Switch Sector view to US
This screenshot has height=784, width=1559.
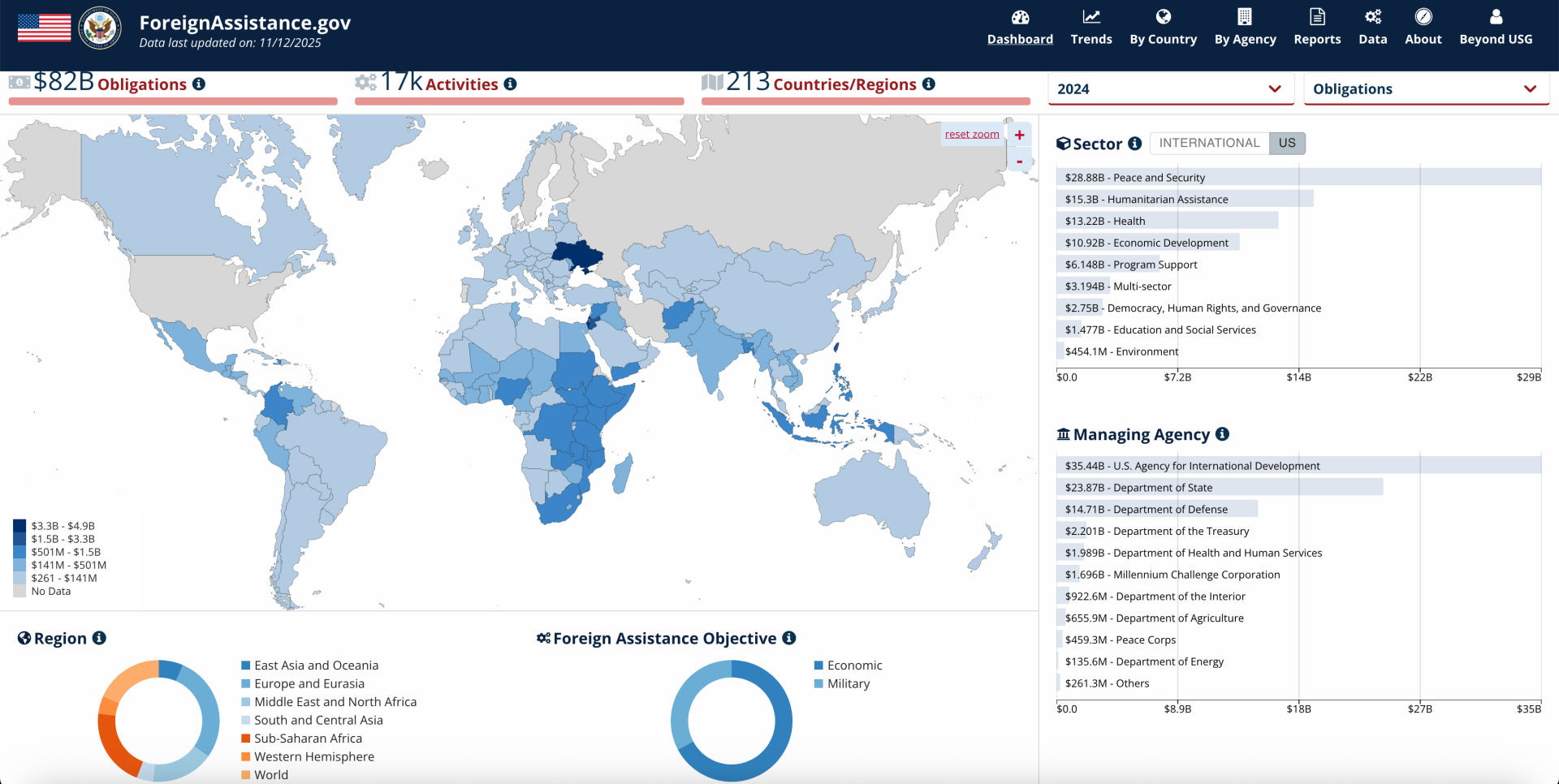[1287, 144]
